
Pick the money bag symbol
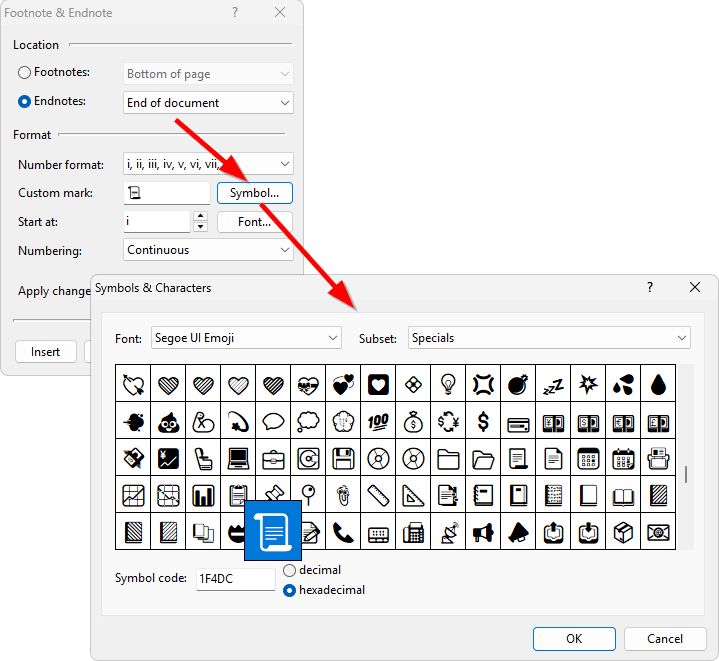[x=413, y=421]
